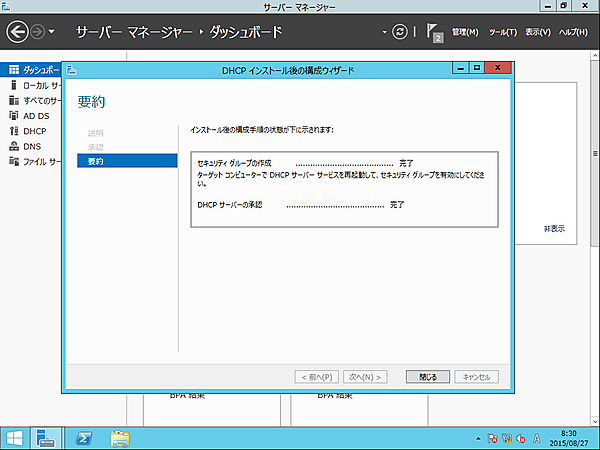Click the 要約 heading text
Image resolution: width=600 pixels, height=450 pixels.
[91, 101]
